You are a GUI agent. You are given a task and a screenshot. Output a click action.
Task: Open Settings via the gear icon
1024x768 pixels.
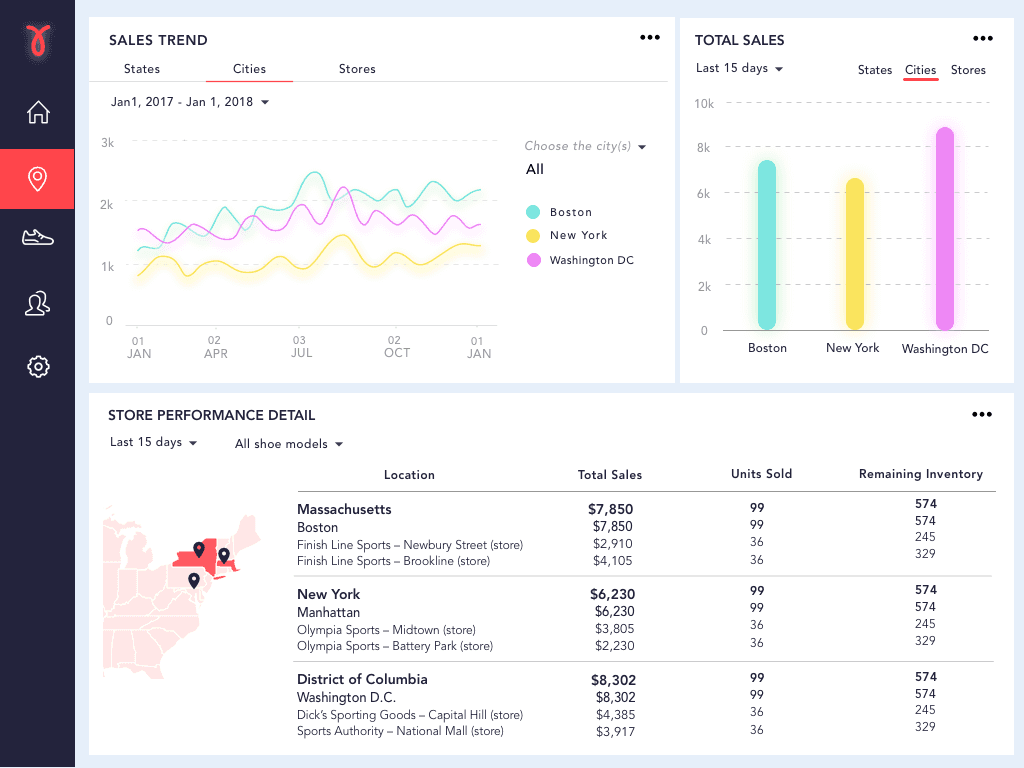(37, 366)
